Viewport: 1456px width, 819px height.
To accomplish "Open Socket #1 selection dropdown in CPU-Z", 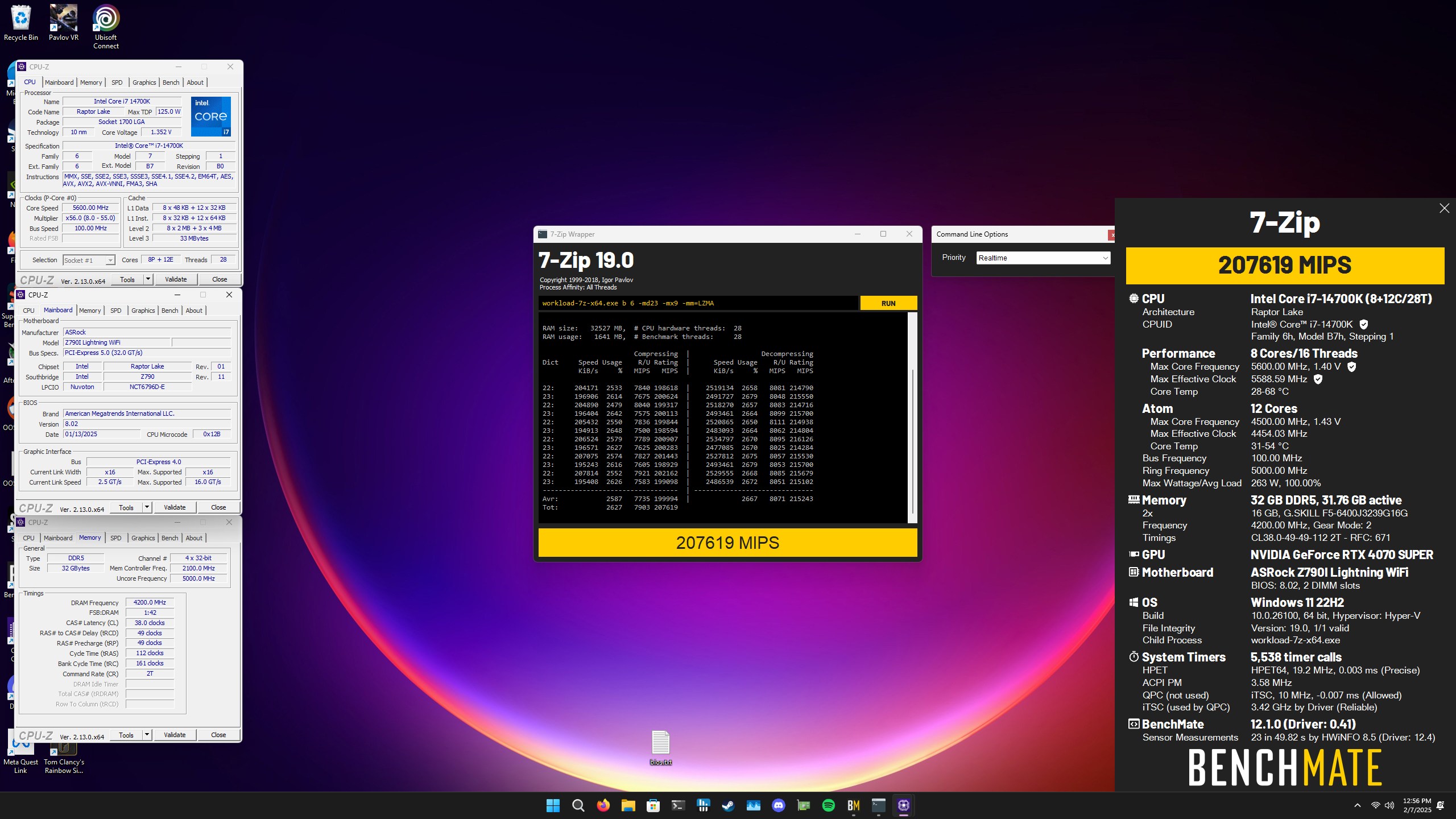I will [x=89, y=260].
